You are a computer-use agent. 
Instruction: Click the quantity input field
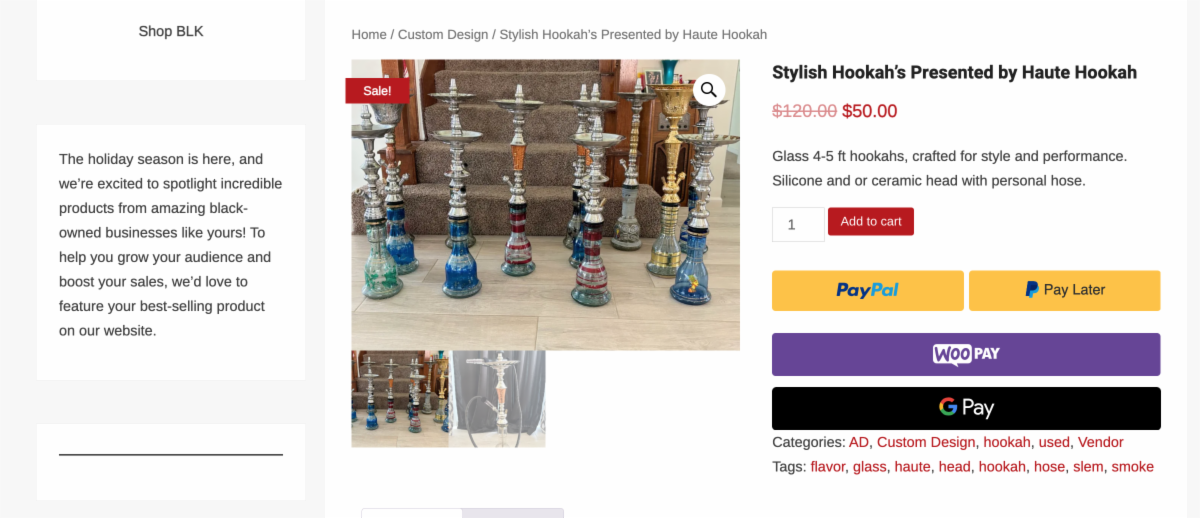coord(798,224)
